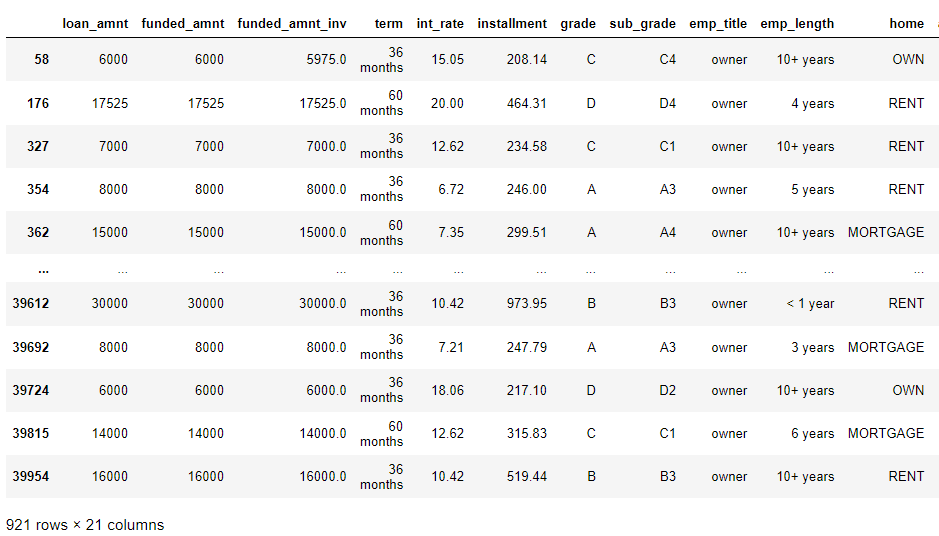Select the installment column header
939x536 pixels.
tap(512, 23)
